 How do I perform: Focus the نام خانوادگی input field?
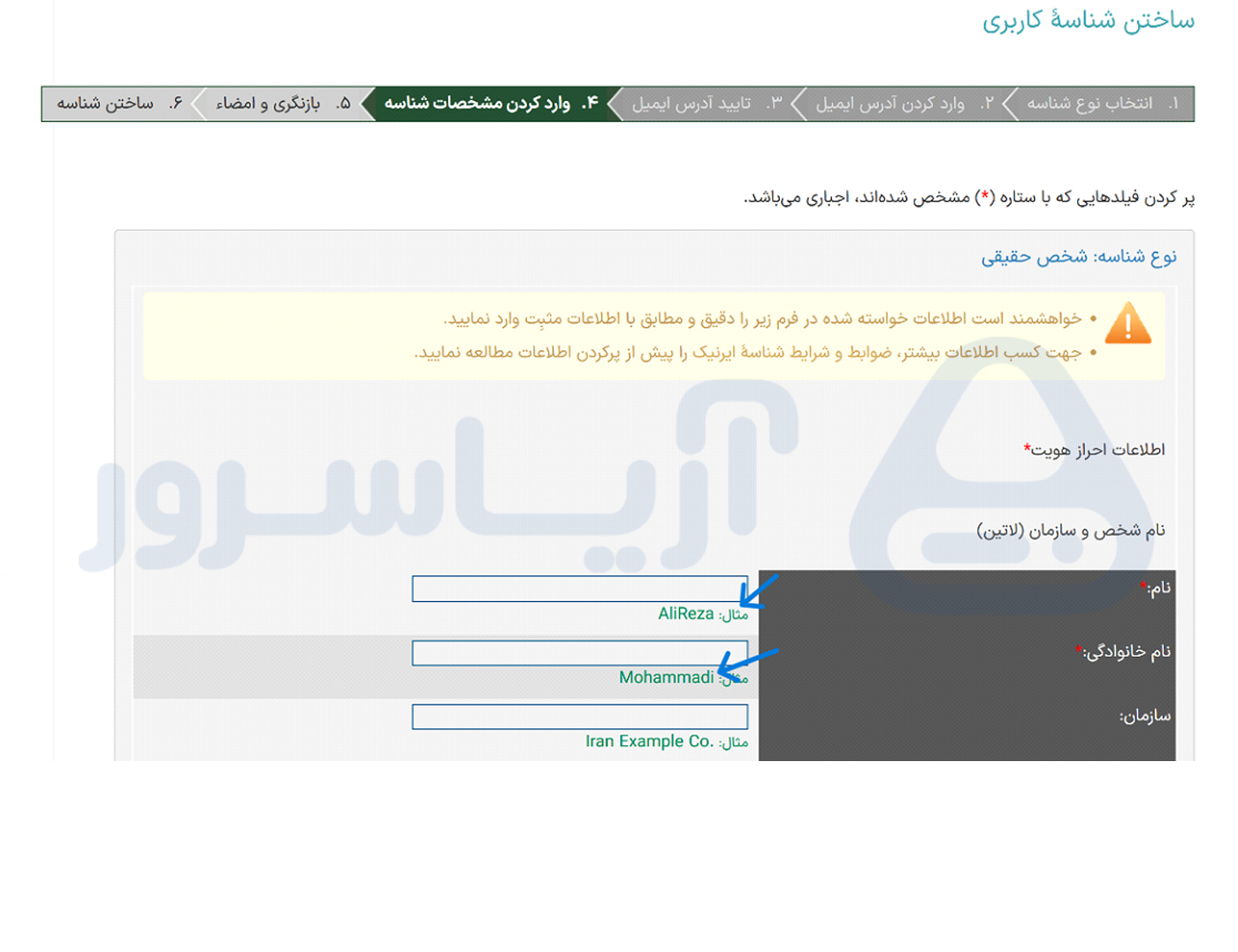579,653
